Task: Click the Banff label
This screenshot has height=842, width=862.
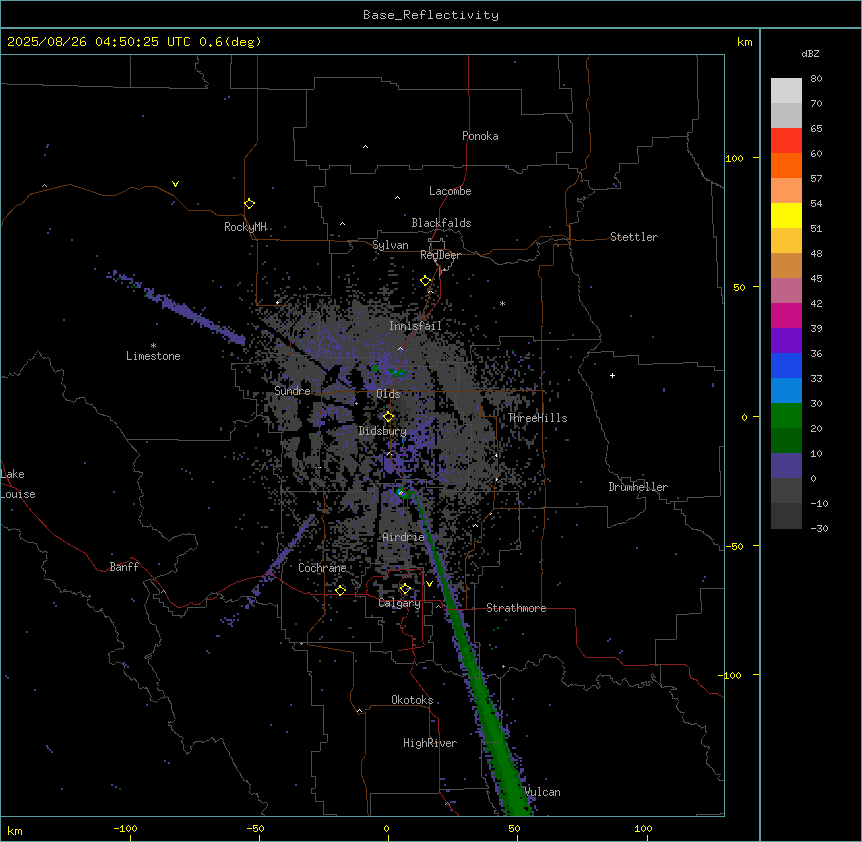Action: pyautogui.click(x=124, y=567)
